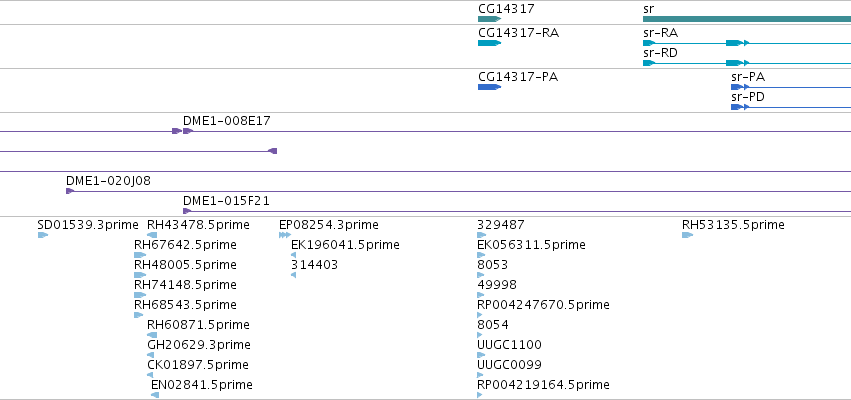Select the EN02841.5prime EST arrow

pos(155,395)
